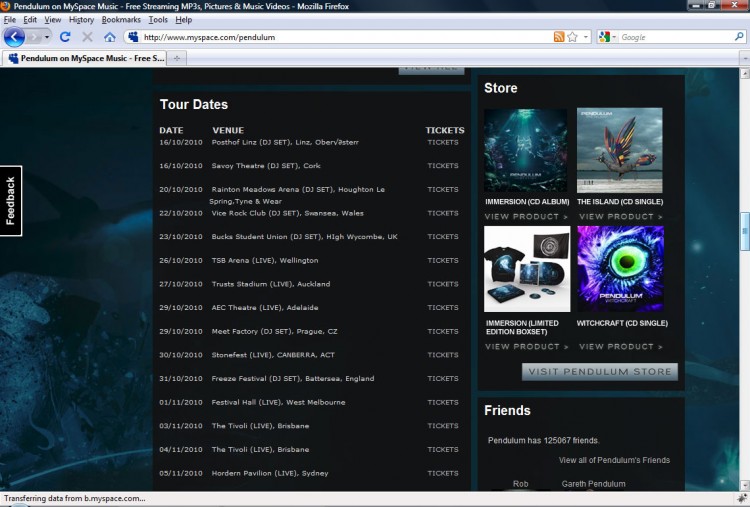Click the Visit Pendulum Store button
This screenshot has width=750, height=507.
pyautogui.click(x=600, y=372)
